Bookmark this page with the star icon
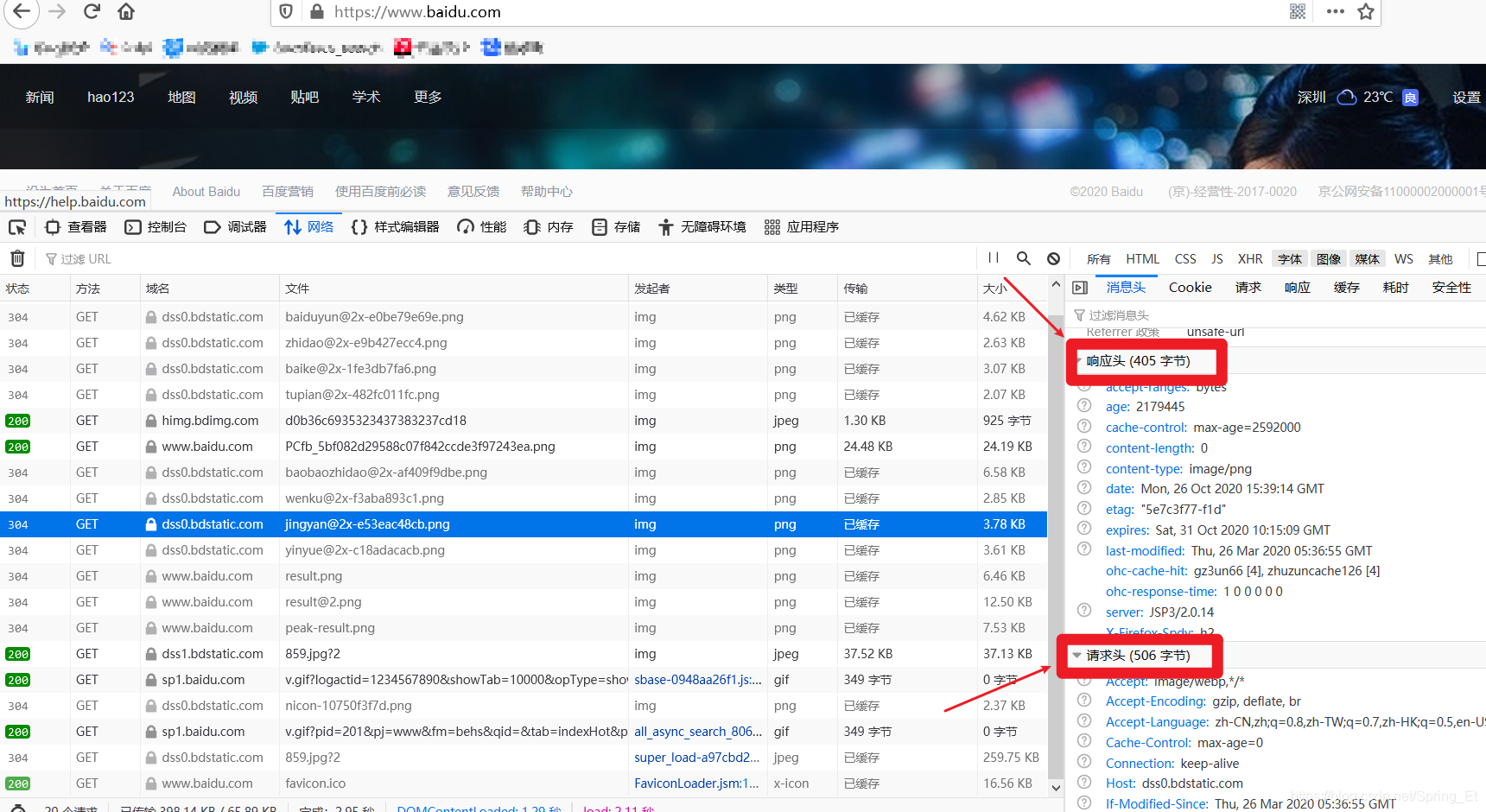 tap(1366, 11)
